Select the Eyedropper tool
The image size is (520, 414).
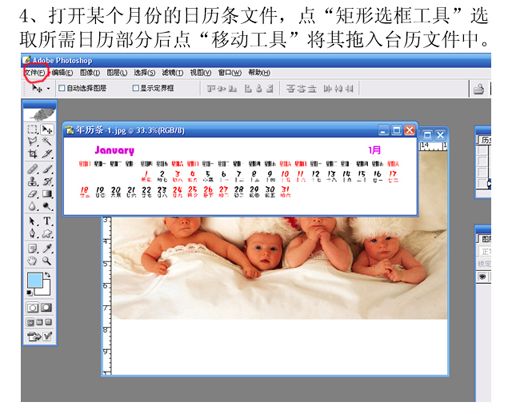pos(47,248)
